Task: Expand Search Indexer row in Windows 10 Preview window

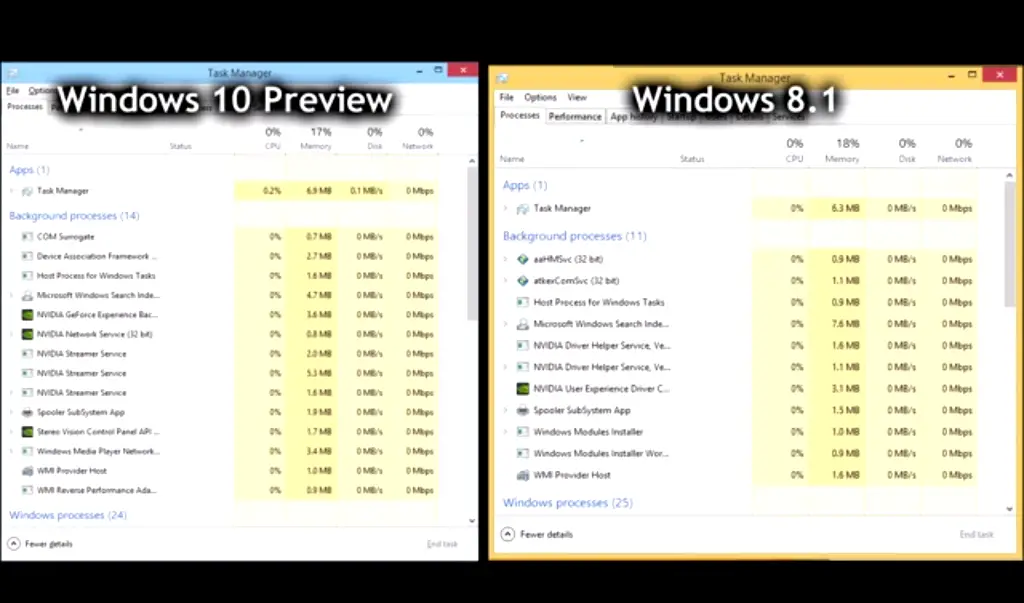Action: tap(11, 295)
